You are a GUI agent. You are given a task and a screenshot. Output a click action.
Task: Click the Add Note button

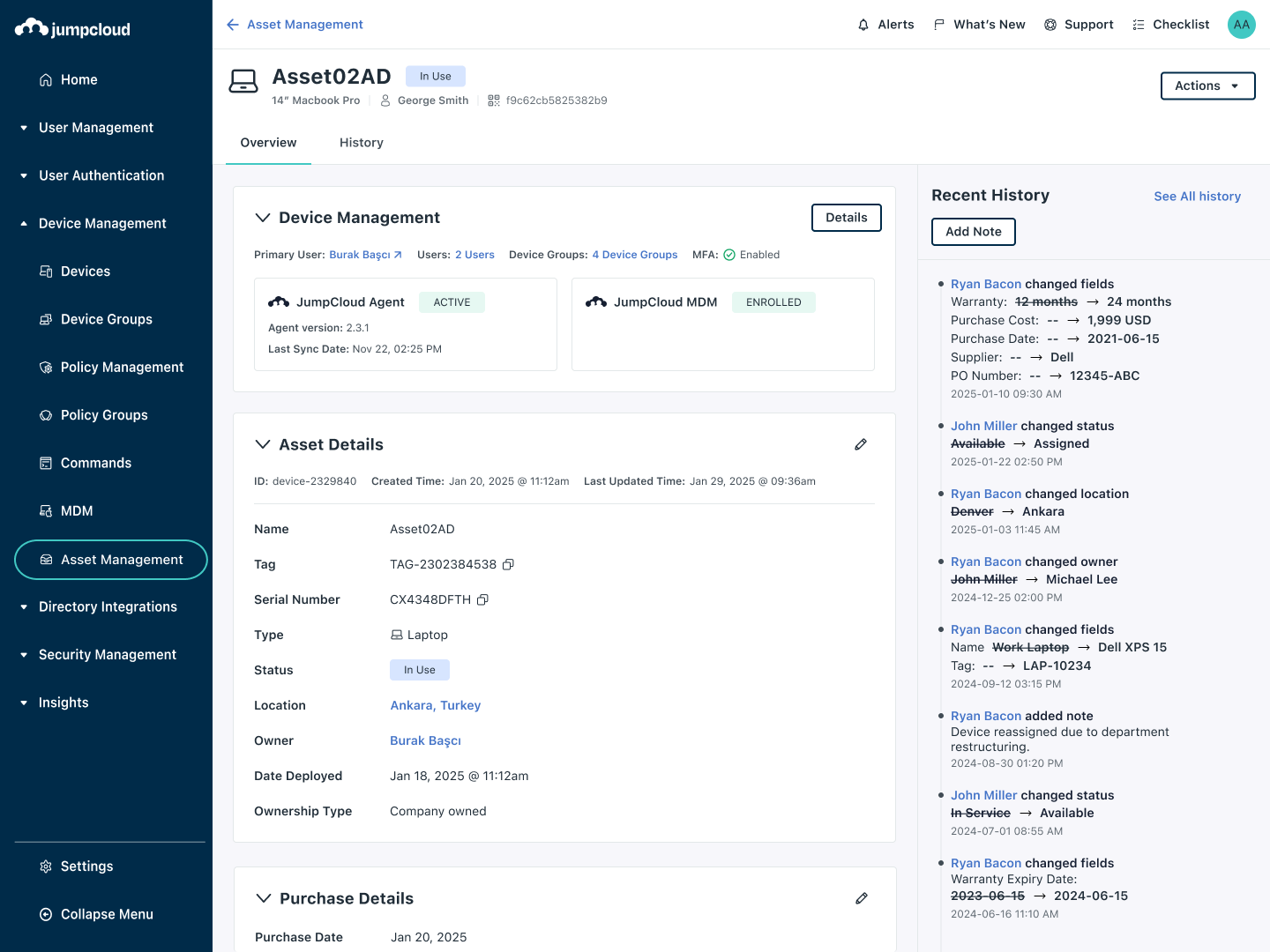click(x=973, y=231)
